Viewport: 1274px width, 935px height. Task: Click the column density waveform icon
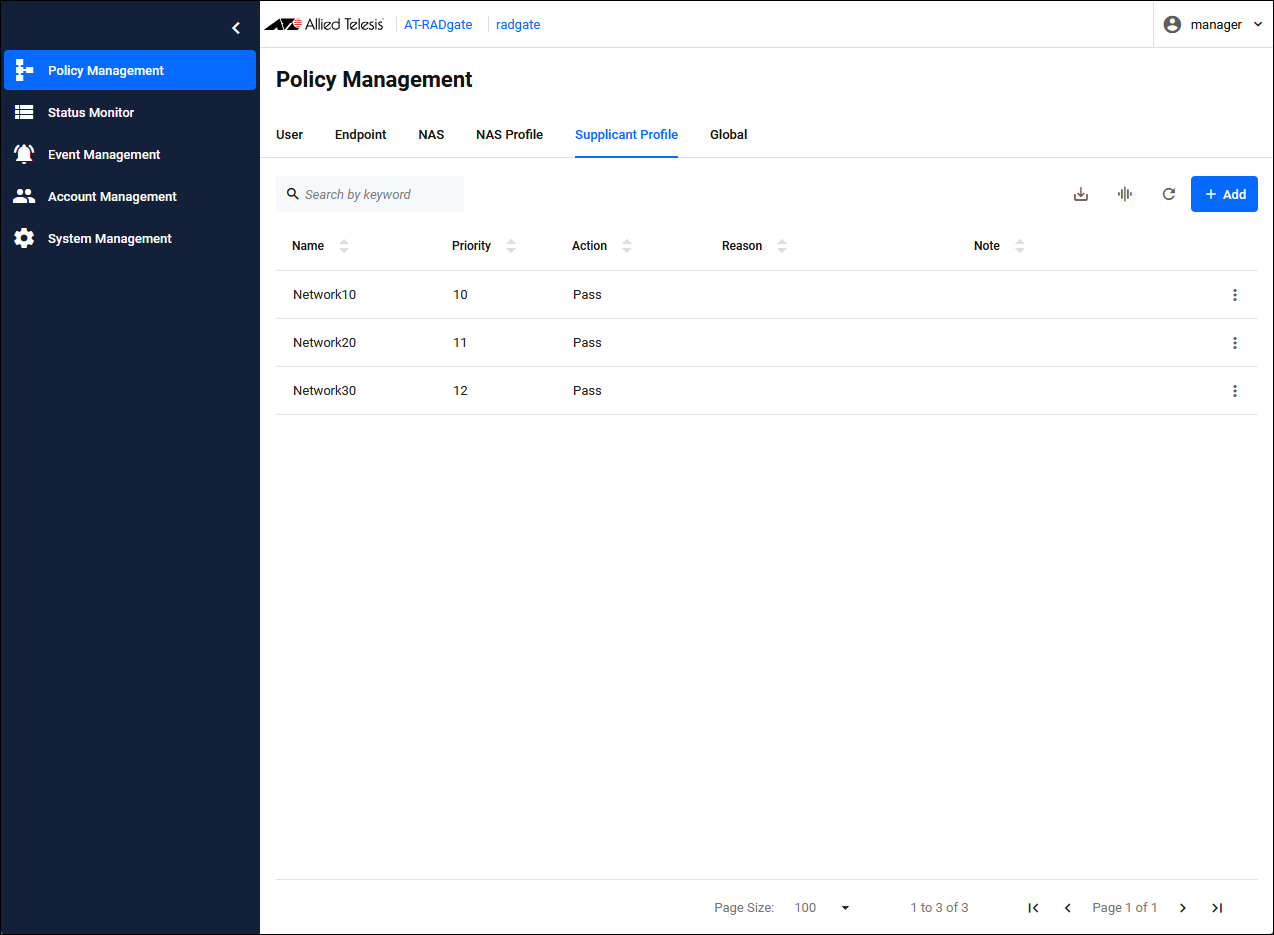click(x=1124, y=194)
